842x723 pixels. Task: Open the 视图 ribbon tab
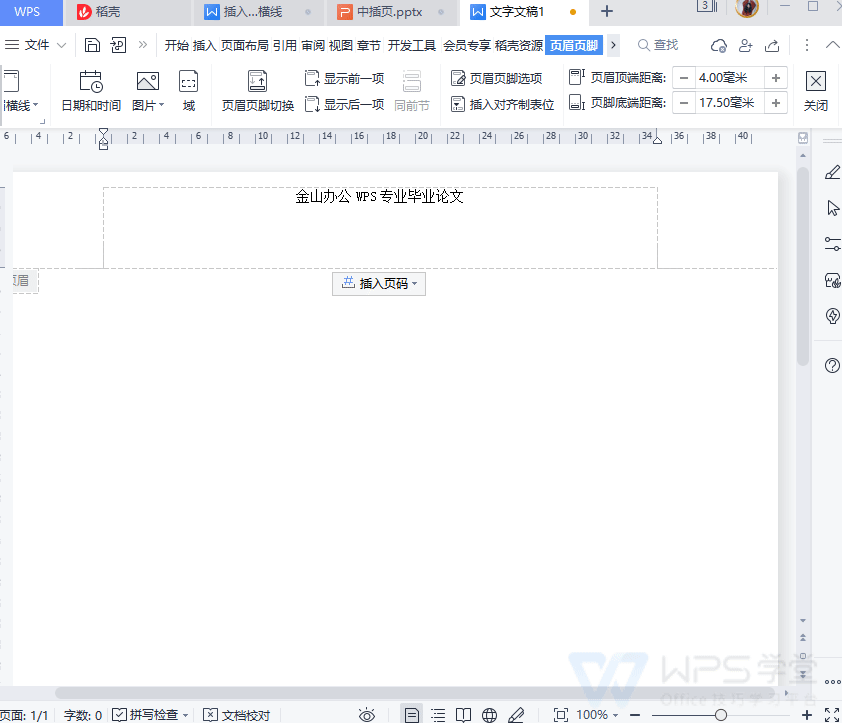[x=340, y=46]
